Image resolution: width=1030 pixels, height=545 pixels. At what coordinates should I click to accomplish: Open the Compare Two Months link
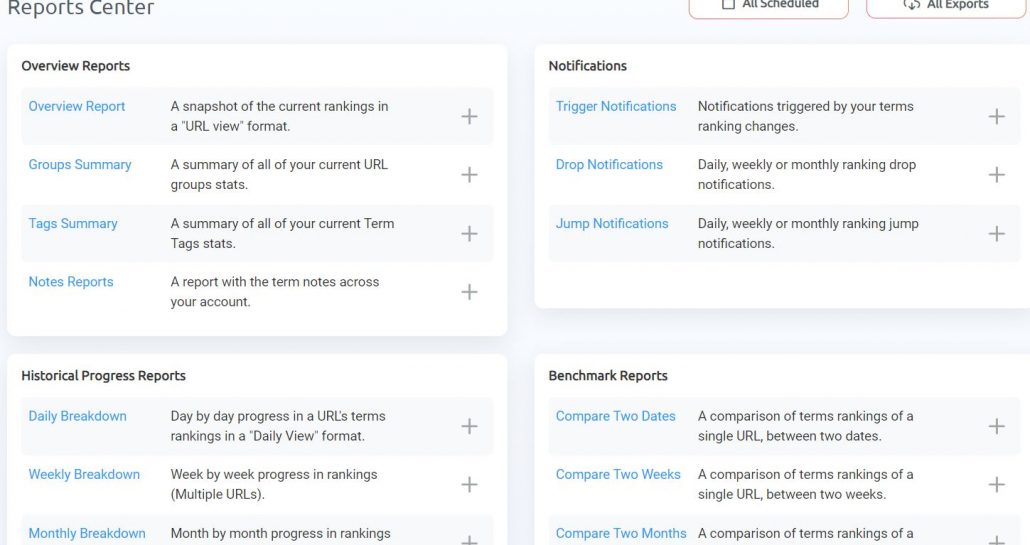[621, 533]
